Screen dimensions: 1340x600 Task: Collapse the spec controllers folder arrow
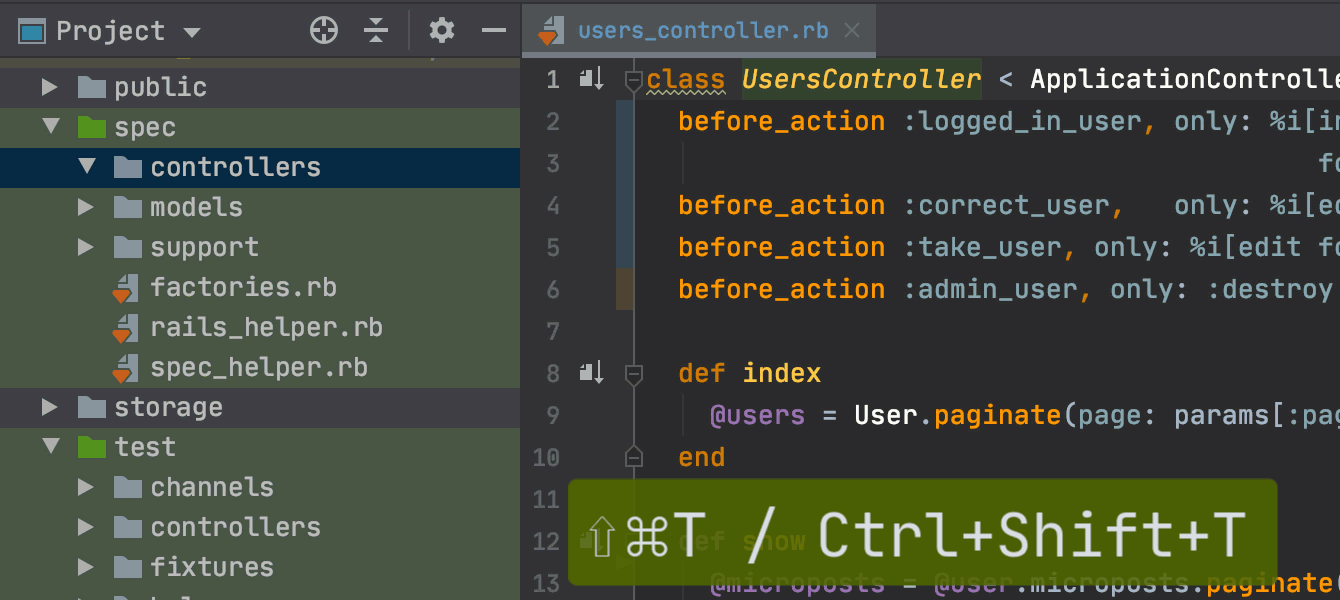(x=87, y=167)
